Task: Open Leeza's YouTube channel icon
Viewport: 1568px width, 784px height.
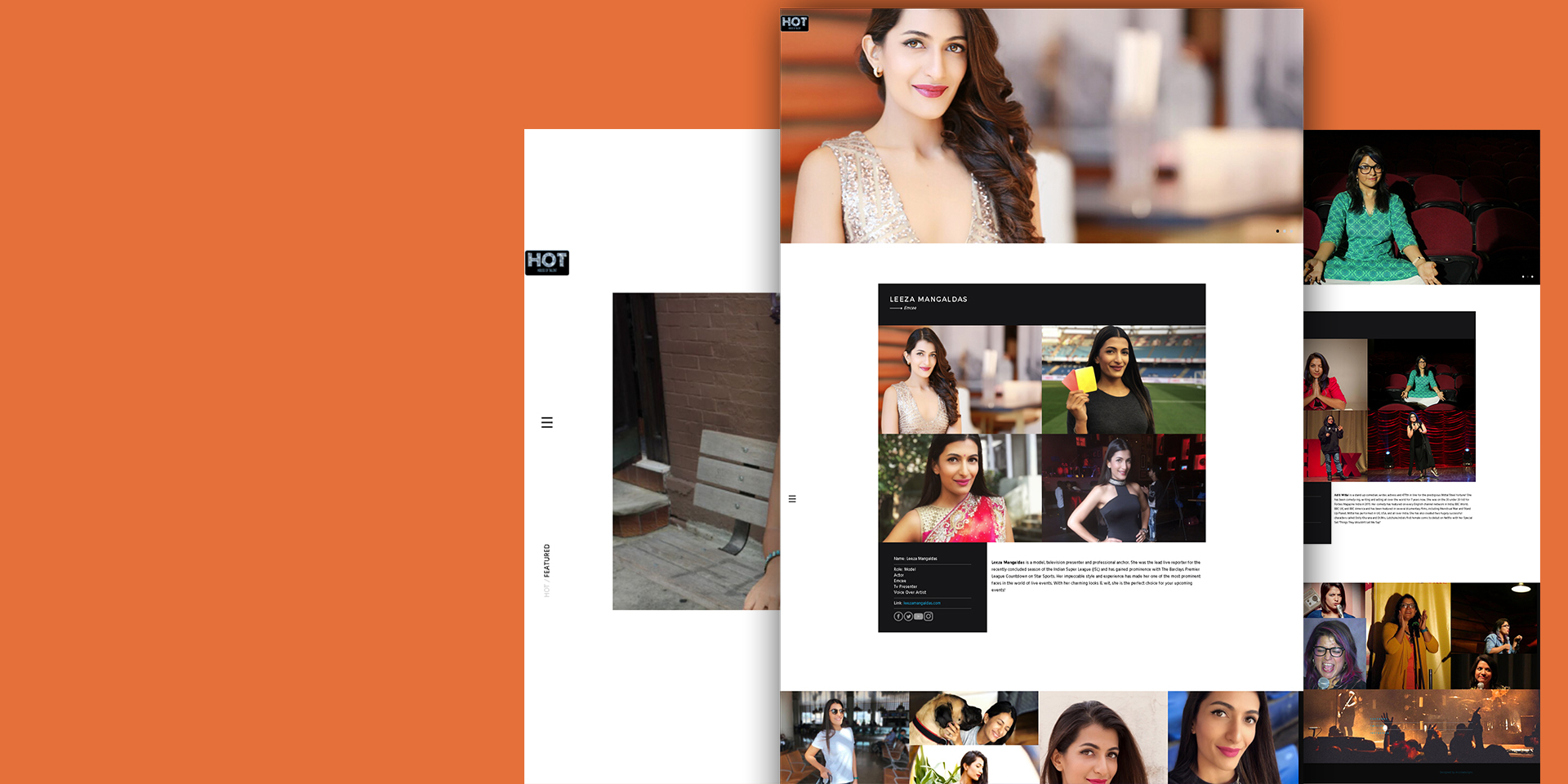Action: click(918, 617)
